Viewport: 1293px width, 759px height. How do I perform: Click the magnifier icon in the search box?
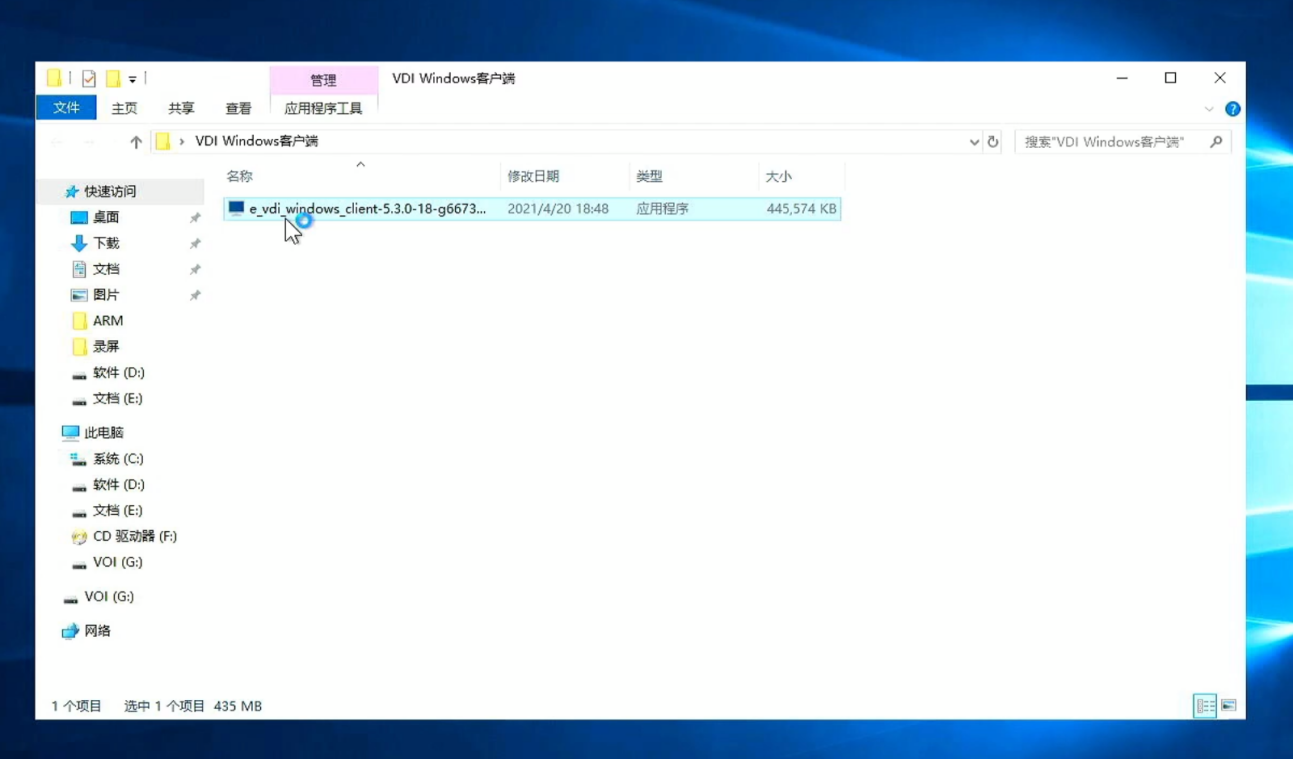pyautogui.click(x=1216, y=142)
